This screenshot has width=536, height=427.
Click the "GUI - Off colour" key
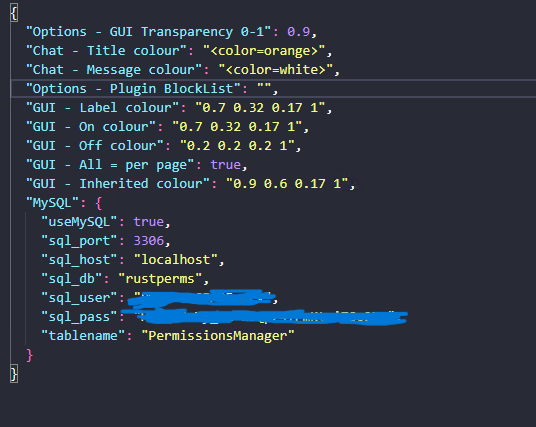[x=95, y=146]
